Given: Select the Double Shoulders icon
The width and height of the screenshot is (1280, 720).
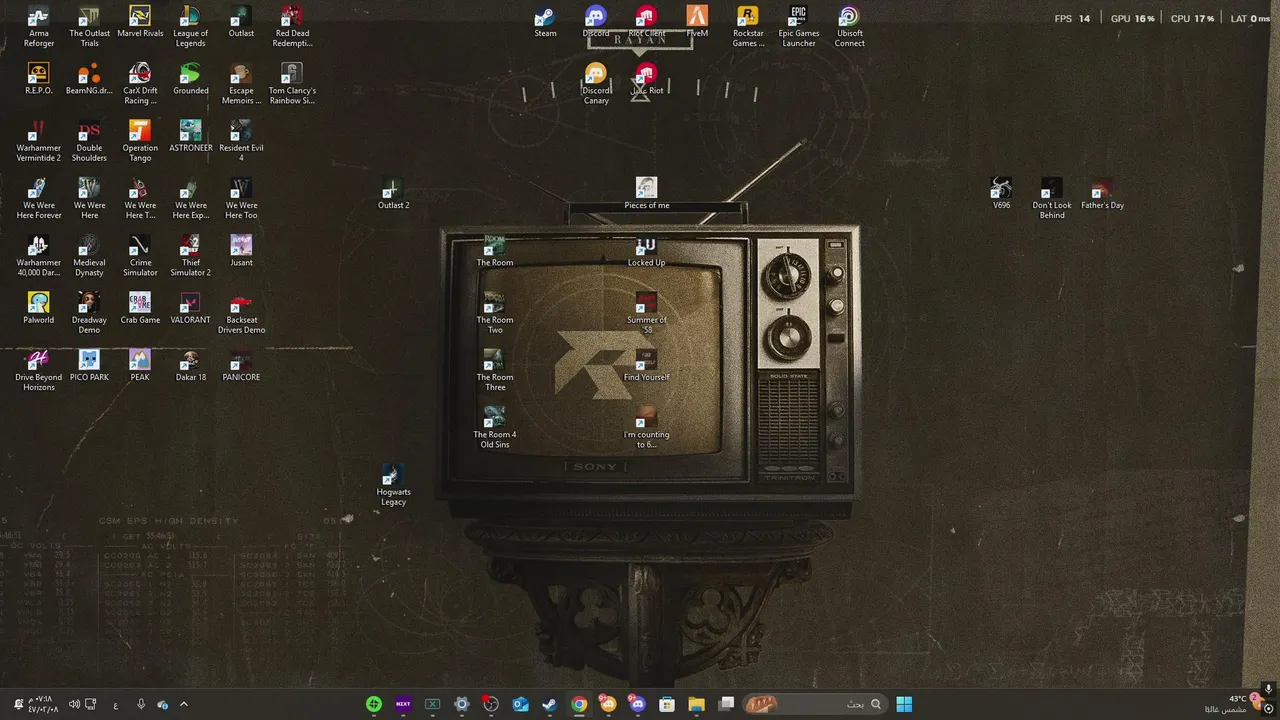Looking at the screenshot, I should pyautogui.click(x=89, y=142).
